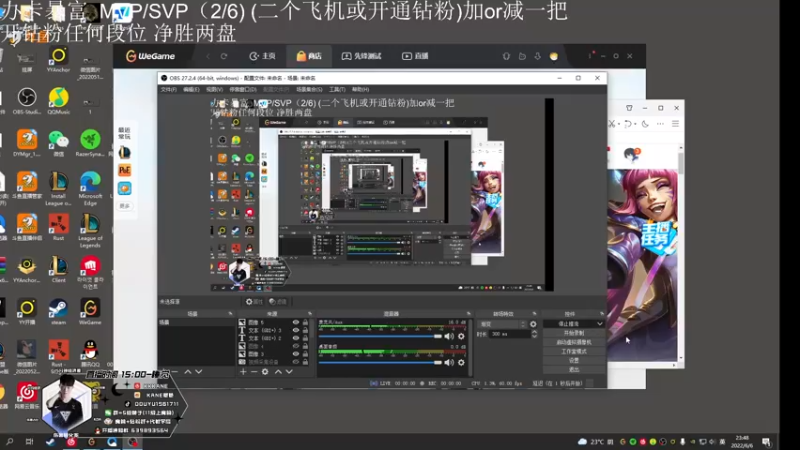Pop out the 混音器 dock panel
This screenshot has height=450, width=800.
(x=468, y=314)
